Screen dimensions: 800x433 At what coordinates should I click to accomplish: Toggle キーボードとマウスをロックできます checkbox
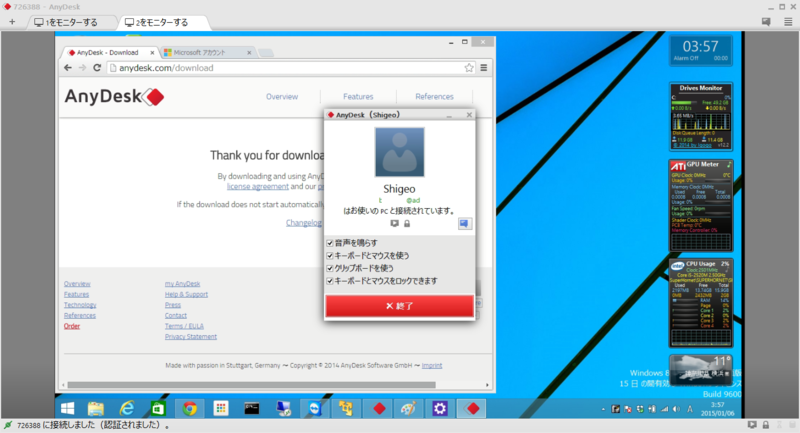tap(330, 281)
